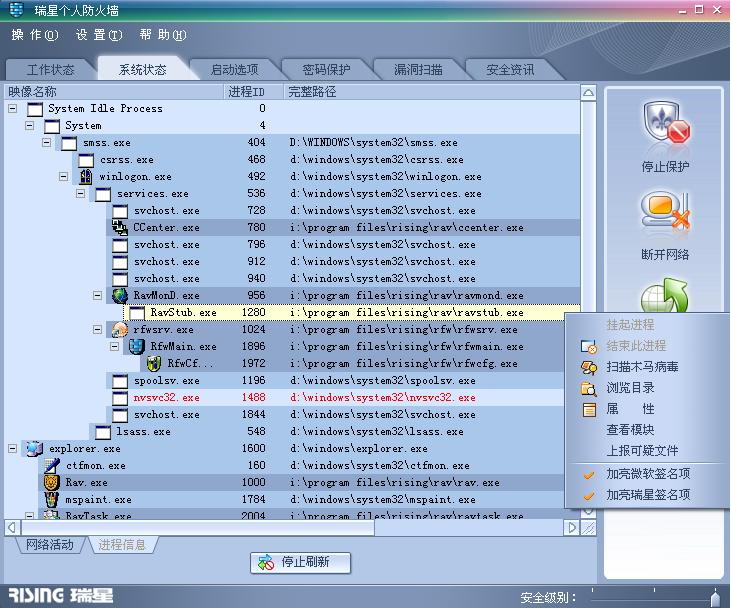Click the vertical scrollbar up arrow

pyautogui.click(x=588, y=92)
